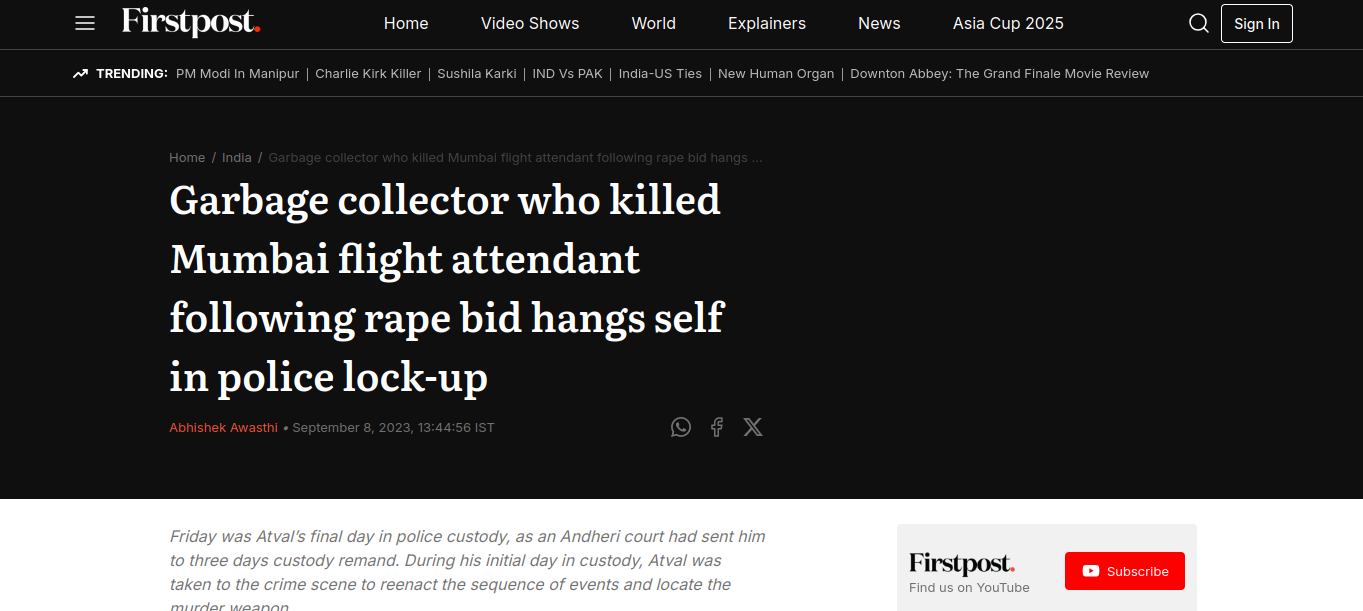Open trending topic New Human Organ

coord(776,74)
